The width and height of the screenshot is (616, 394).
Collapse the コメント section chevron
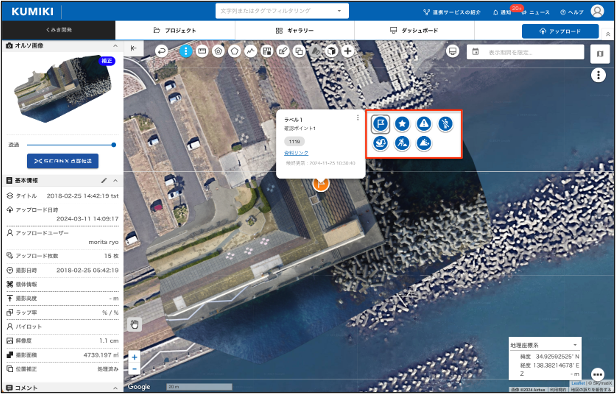(116, 388)
